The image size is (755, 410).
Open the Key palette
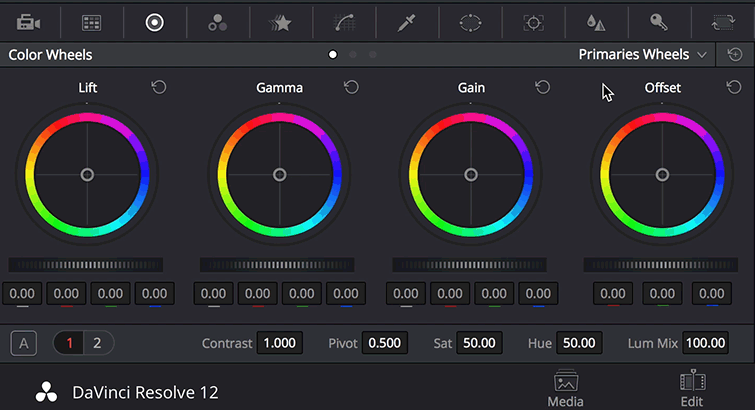660,22
